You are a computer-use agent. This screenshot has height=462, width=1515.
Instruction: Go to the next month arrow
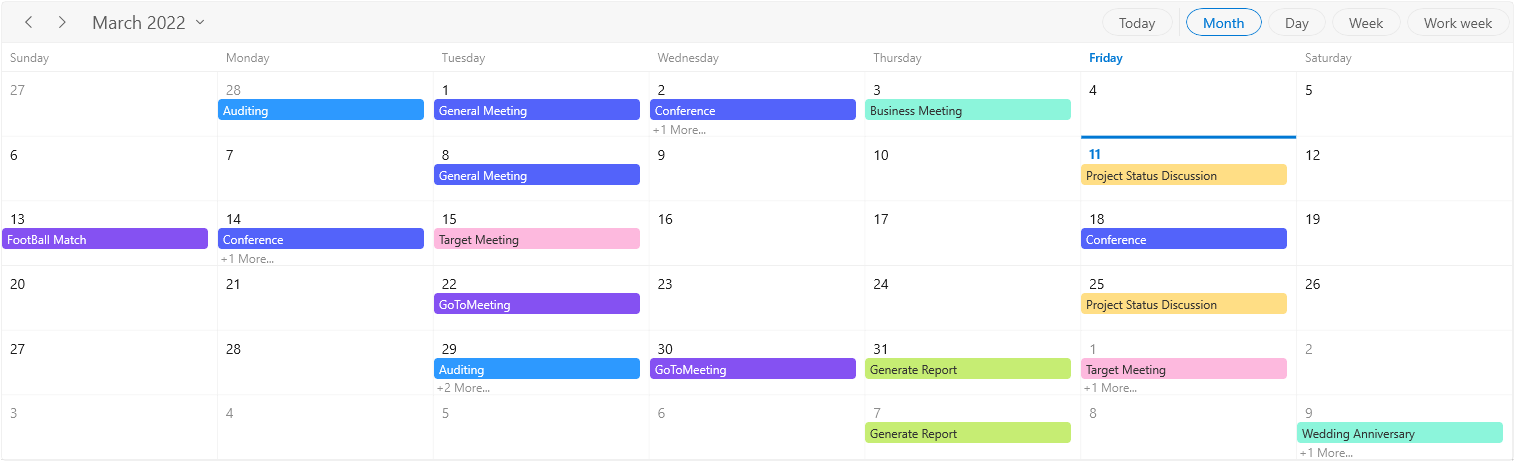tap(62, 23)
